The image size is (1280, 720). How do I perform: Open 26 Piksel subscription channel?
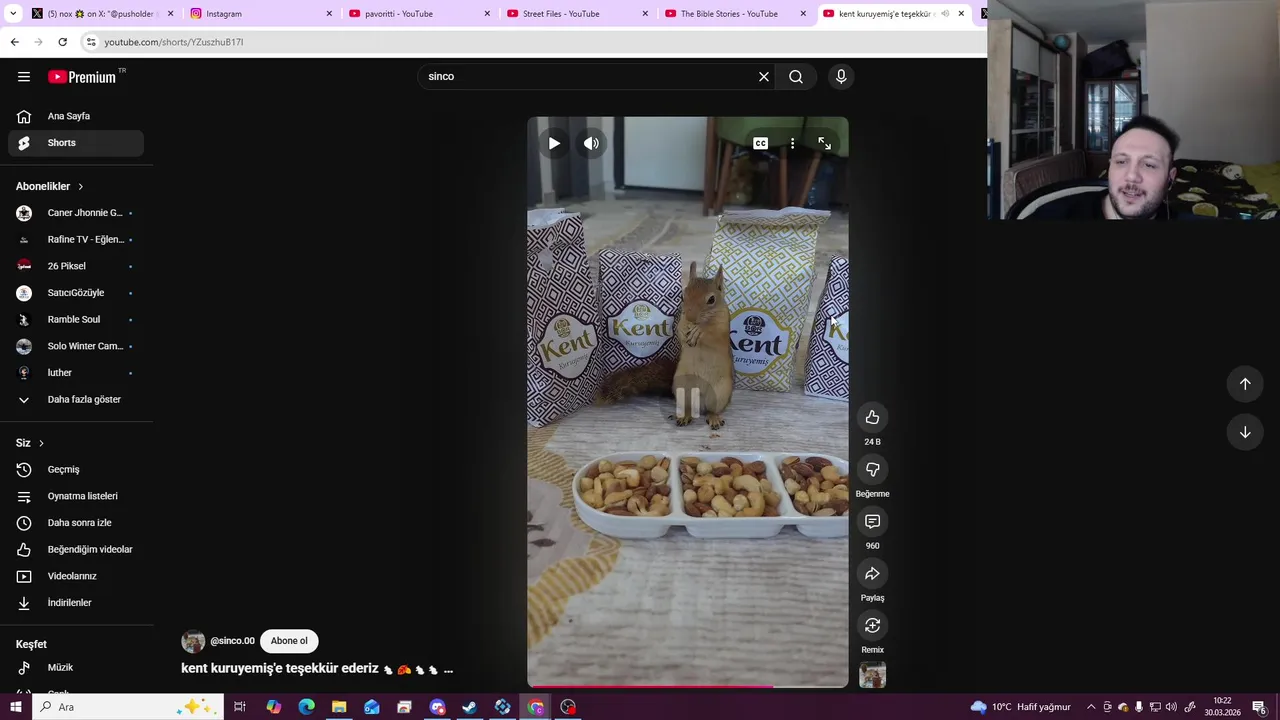pyautogui.click(x=76, y=266)
